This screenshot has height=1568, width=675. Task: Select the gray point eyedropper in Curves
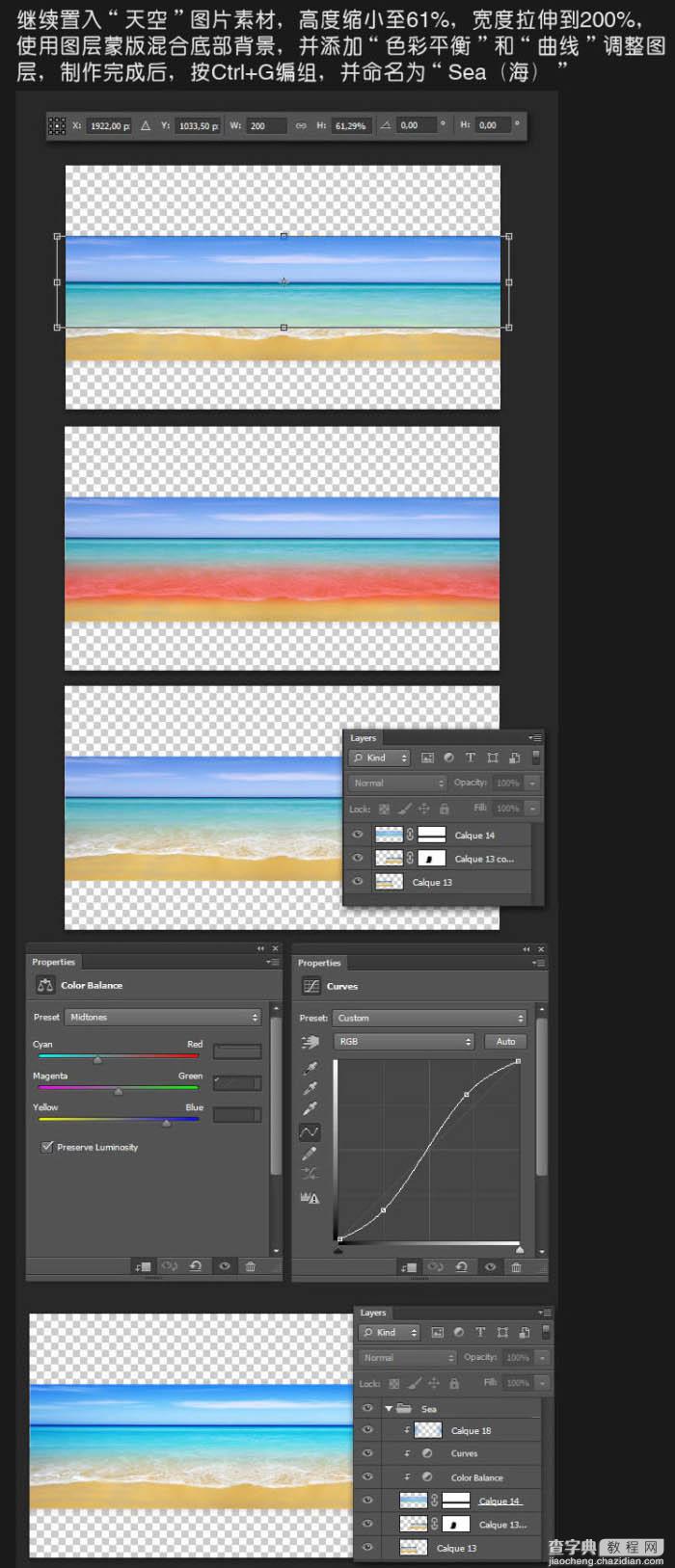point(310,1088)
